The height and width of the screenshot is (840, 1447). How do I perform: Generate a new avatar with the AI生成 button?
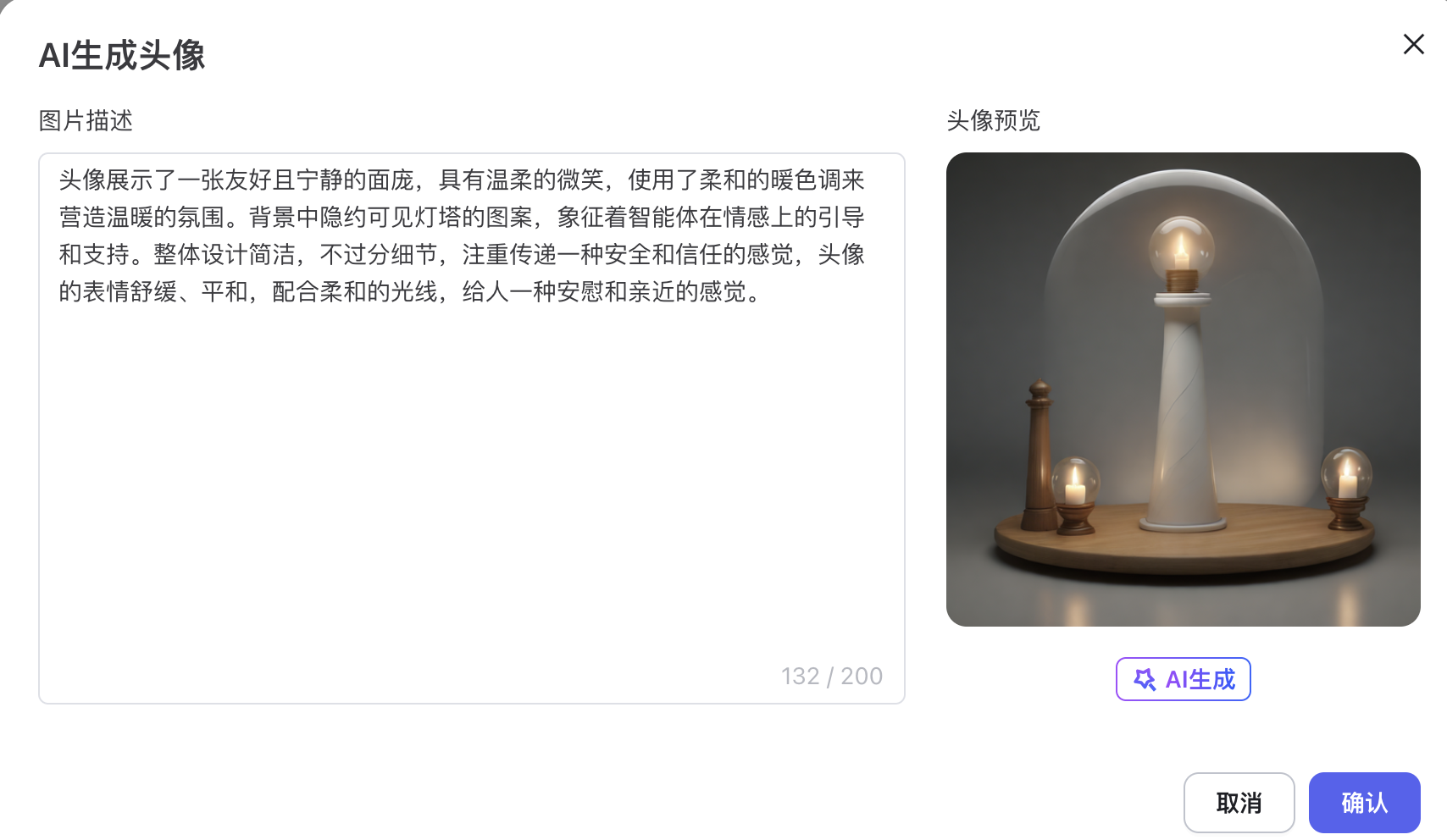pyautogui.click(x=1183, y=679)
